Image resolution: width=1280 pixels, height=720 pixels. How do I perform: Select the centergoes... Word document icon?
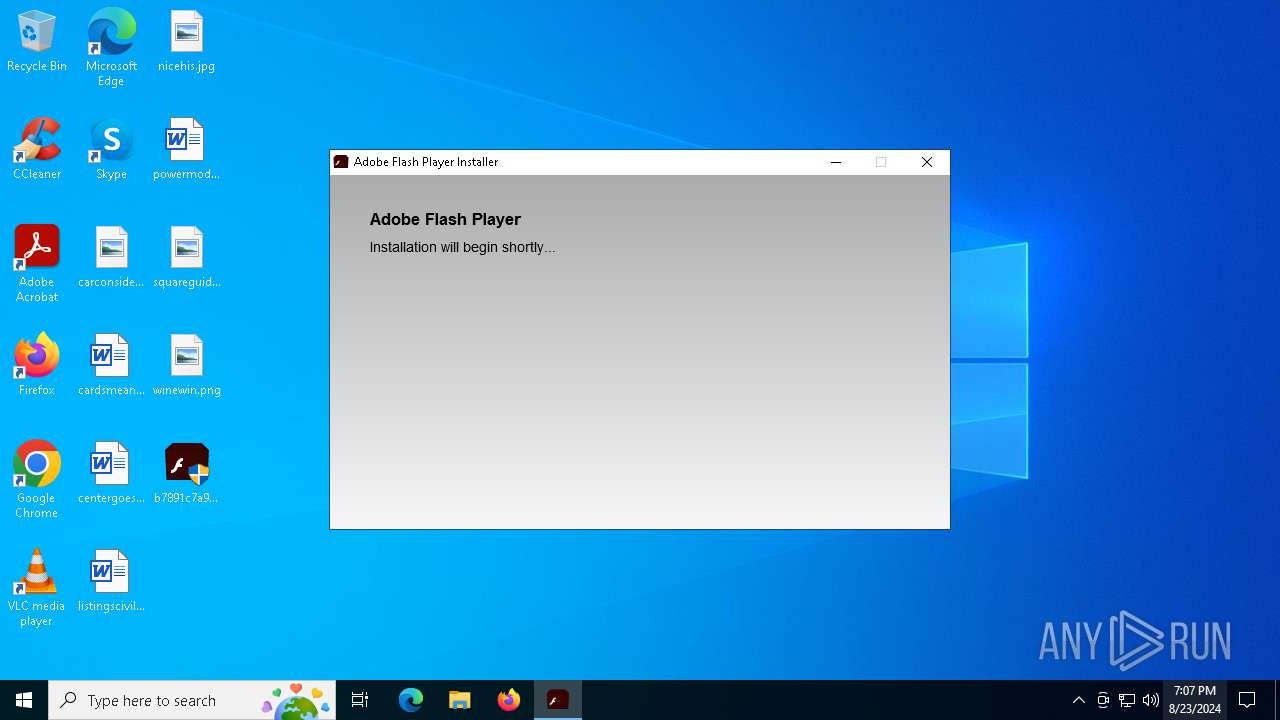pos(111,474)
